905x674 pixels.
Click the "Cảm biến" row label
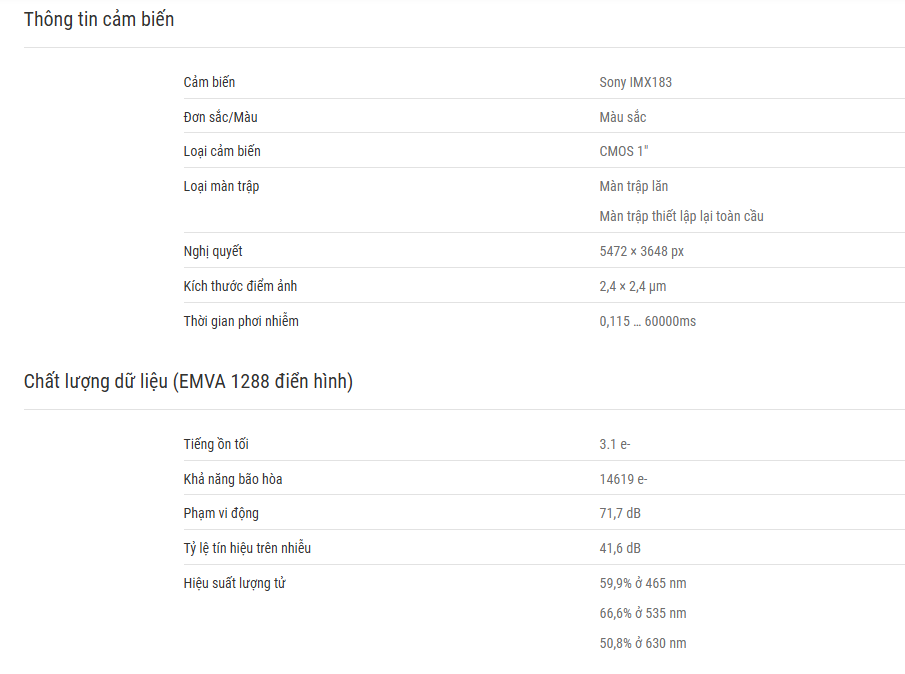(209, 82)
